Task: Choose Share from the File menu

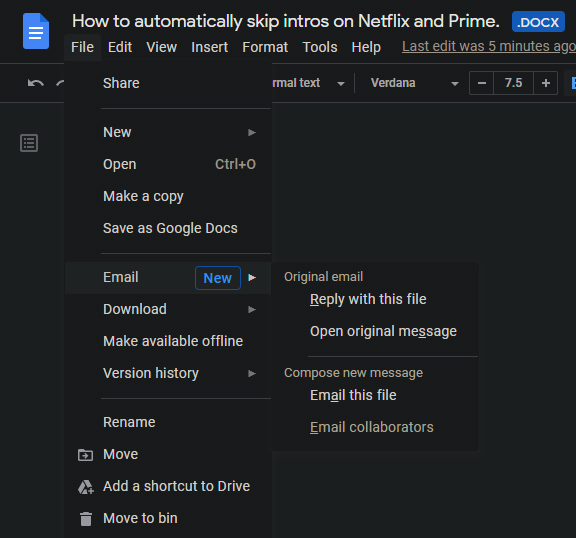Action: [168, 83]
